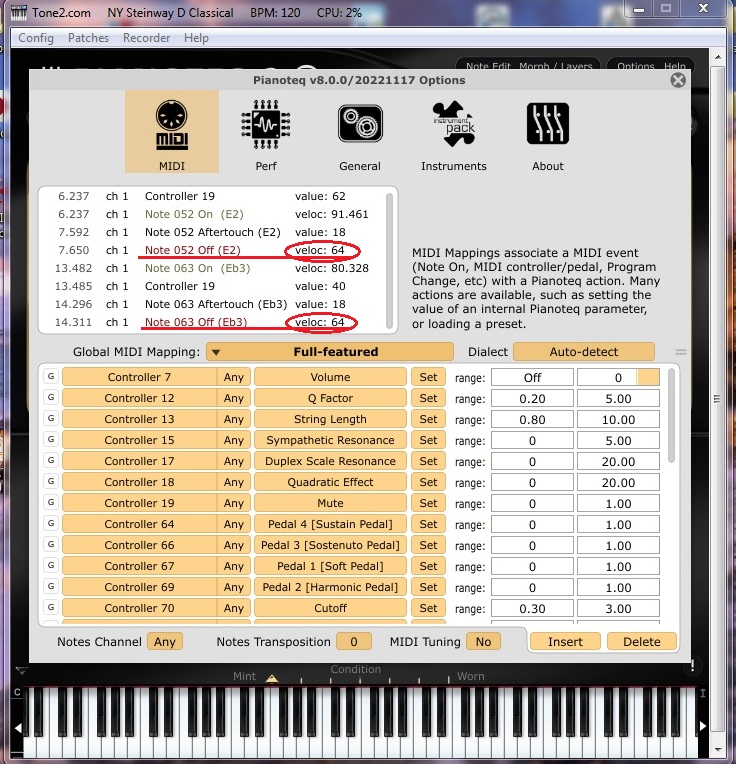Click the Insert mapping button
Screen dimensions: 736x764
pyautogui.click(x=565, y=642)
